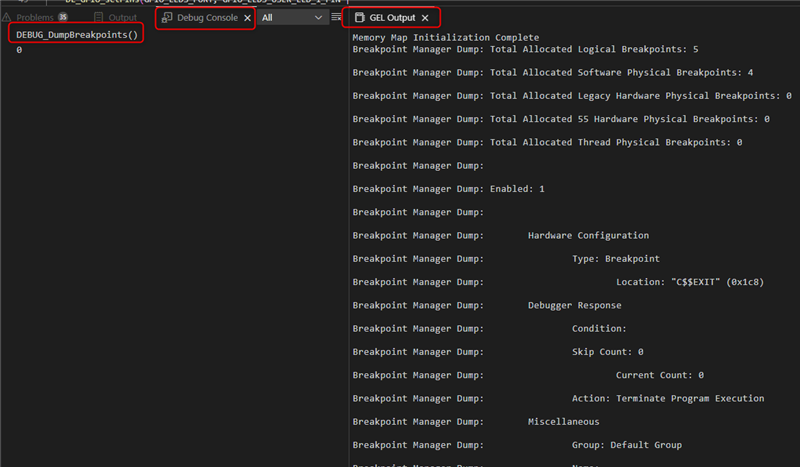Click '55 Hardware Physical Breakpoints: 0' line
Viewport: 800px width, 467px height.
[x=561, y=119]
